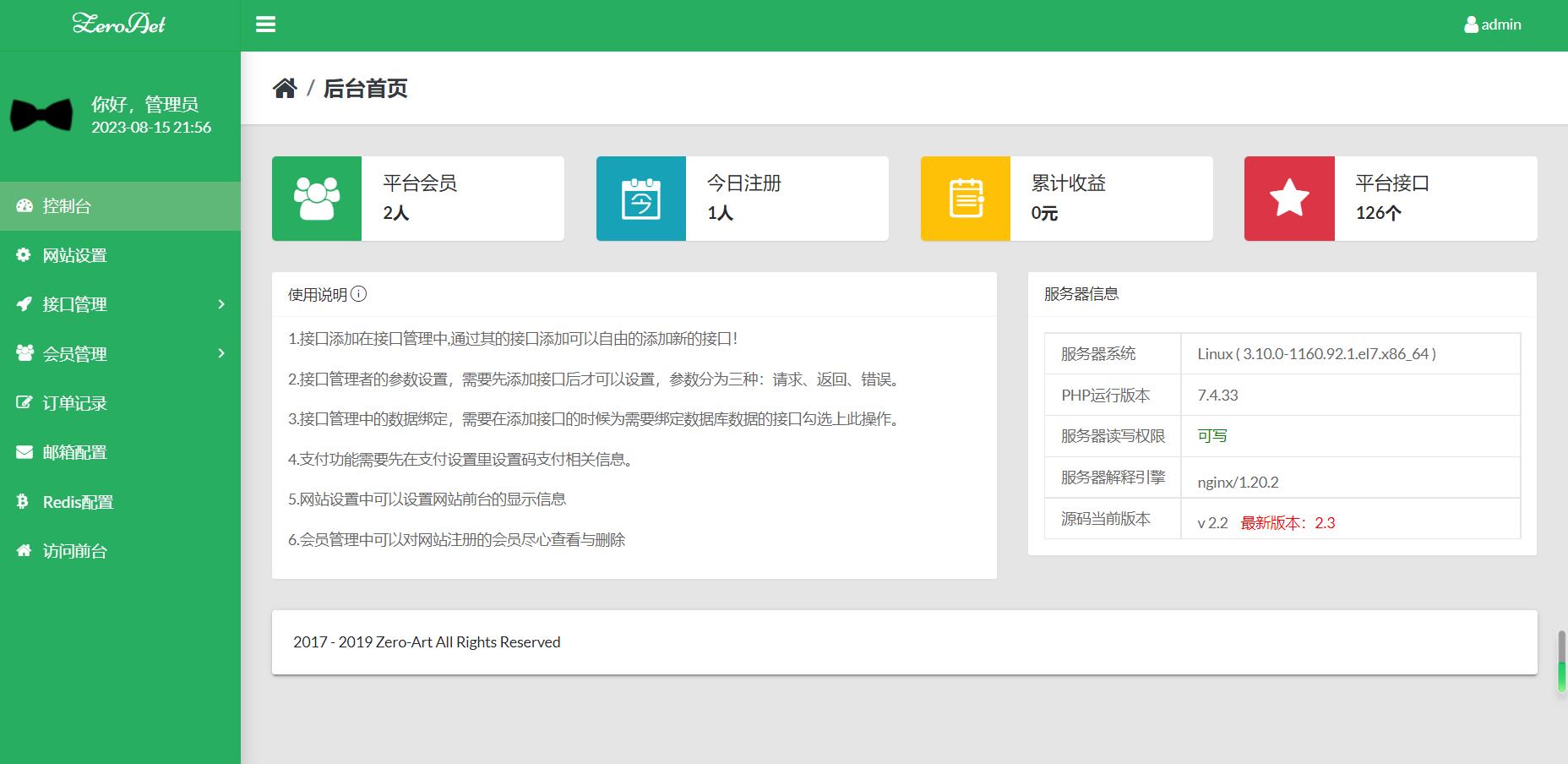Click the vertical scrollbar thumb
This screenshot has width=1568, height=764.
[x=1562, y=662]
